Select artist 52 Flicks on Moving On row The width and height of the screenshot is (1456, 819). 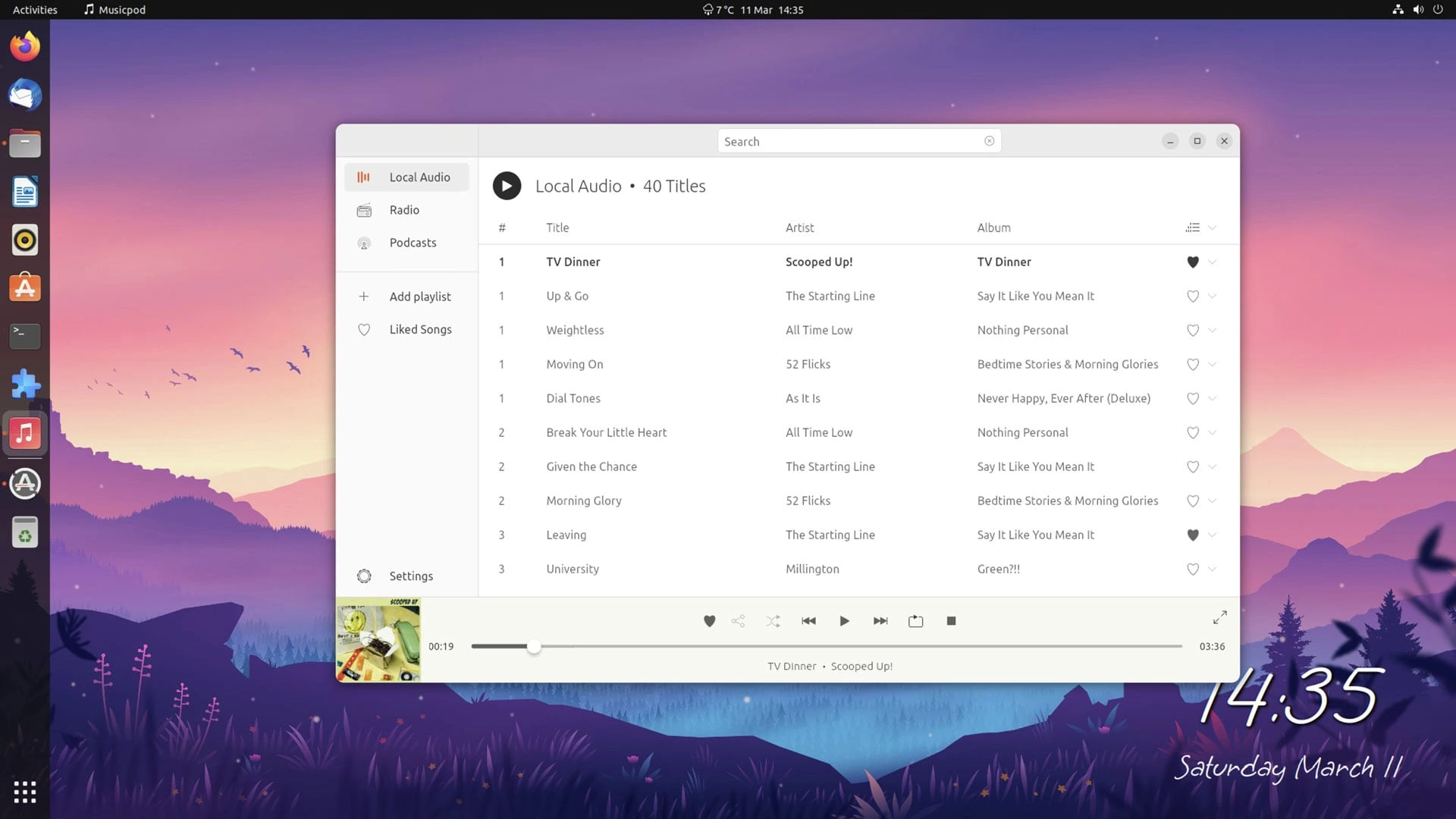tap(808, 364)
